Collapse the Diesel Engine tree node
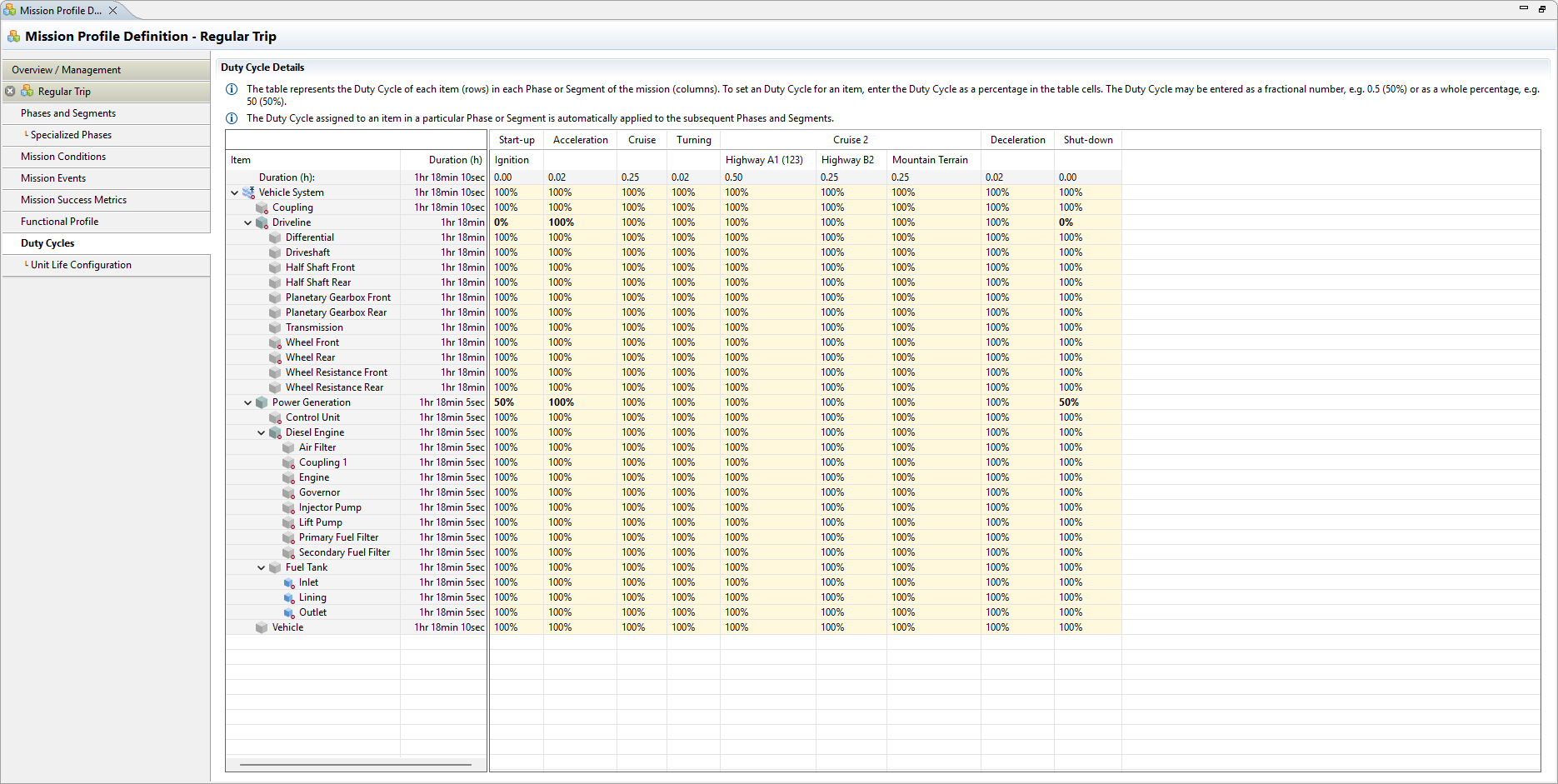Image resolution: width=1558 pixels, height=784 pixels. 261,432
